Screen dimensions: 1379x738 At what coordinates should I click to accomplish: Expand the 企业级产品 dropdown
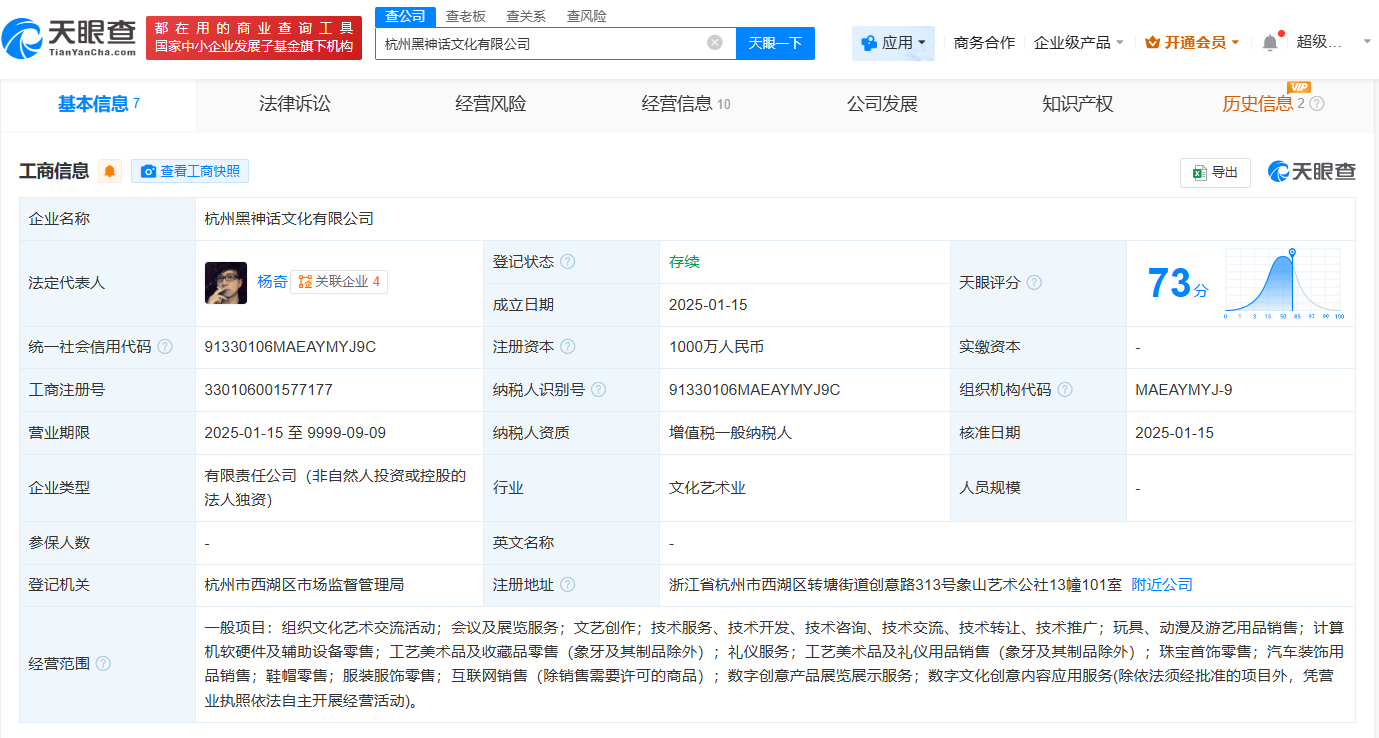click(1079, 43)
